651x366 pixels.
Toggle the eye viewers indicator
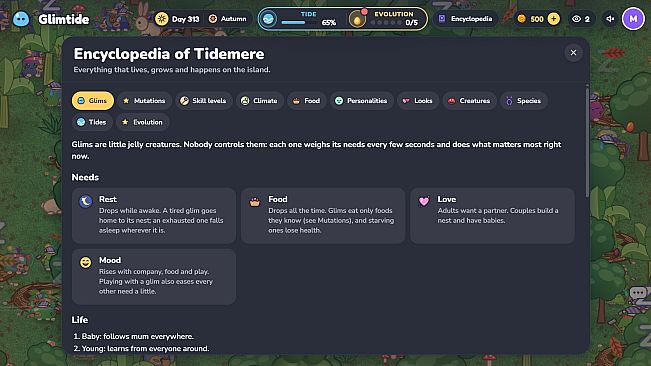point(581,19)
